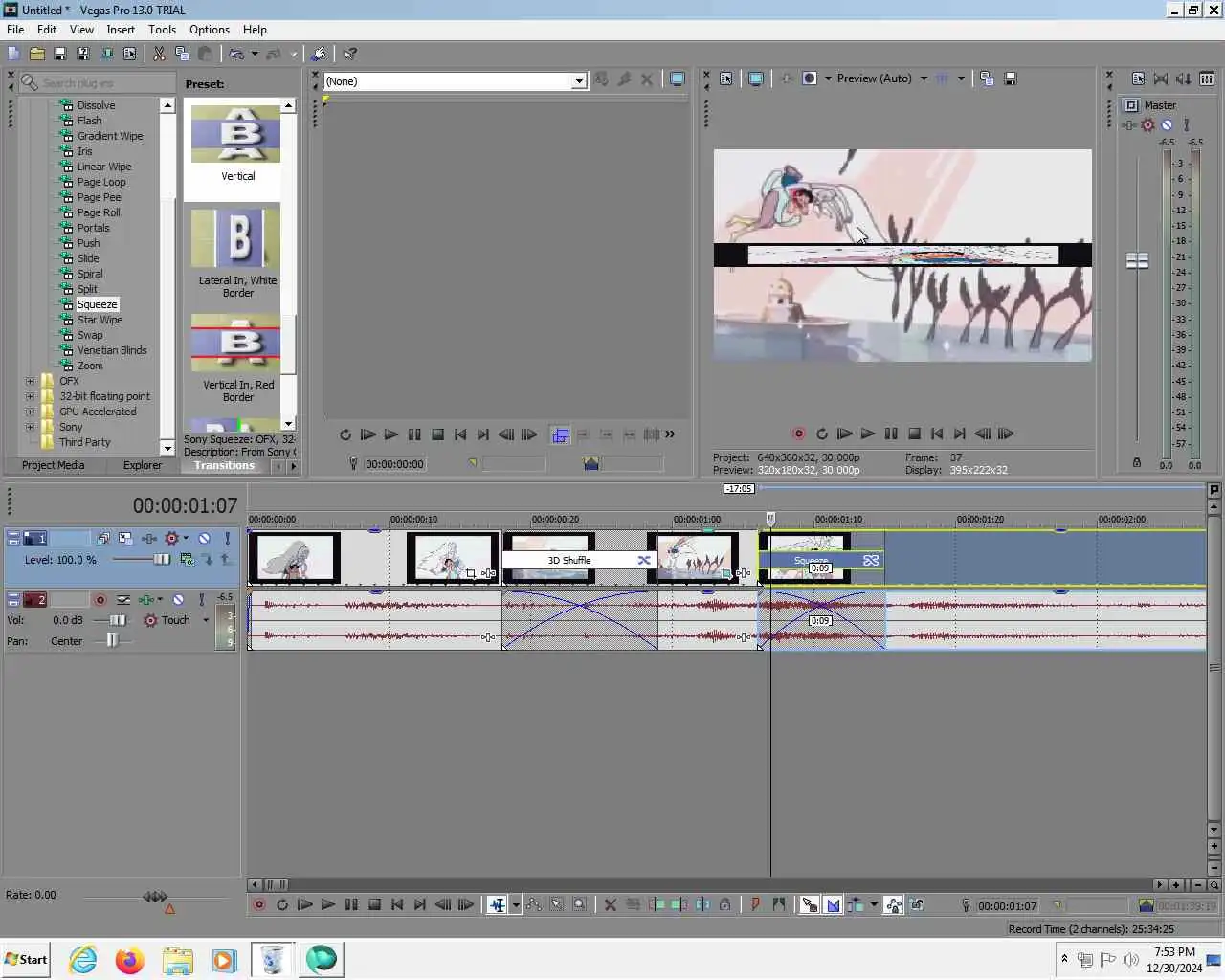Screen dimensions: 1225x980
Task: Open a project with the folder icon
Action: click(37, 54)
